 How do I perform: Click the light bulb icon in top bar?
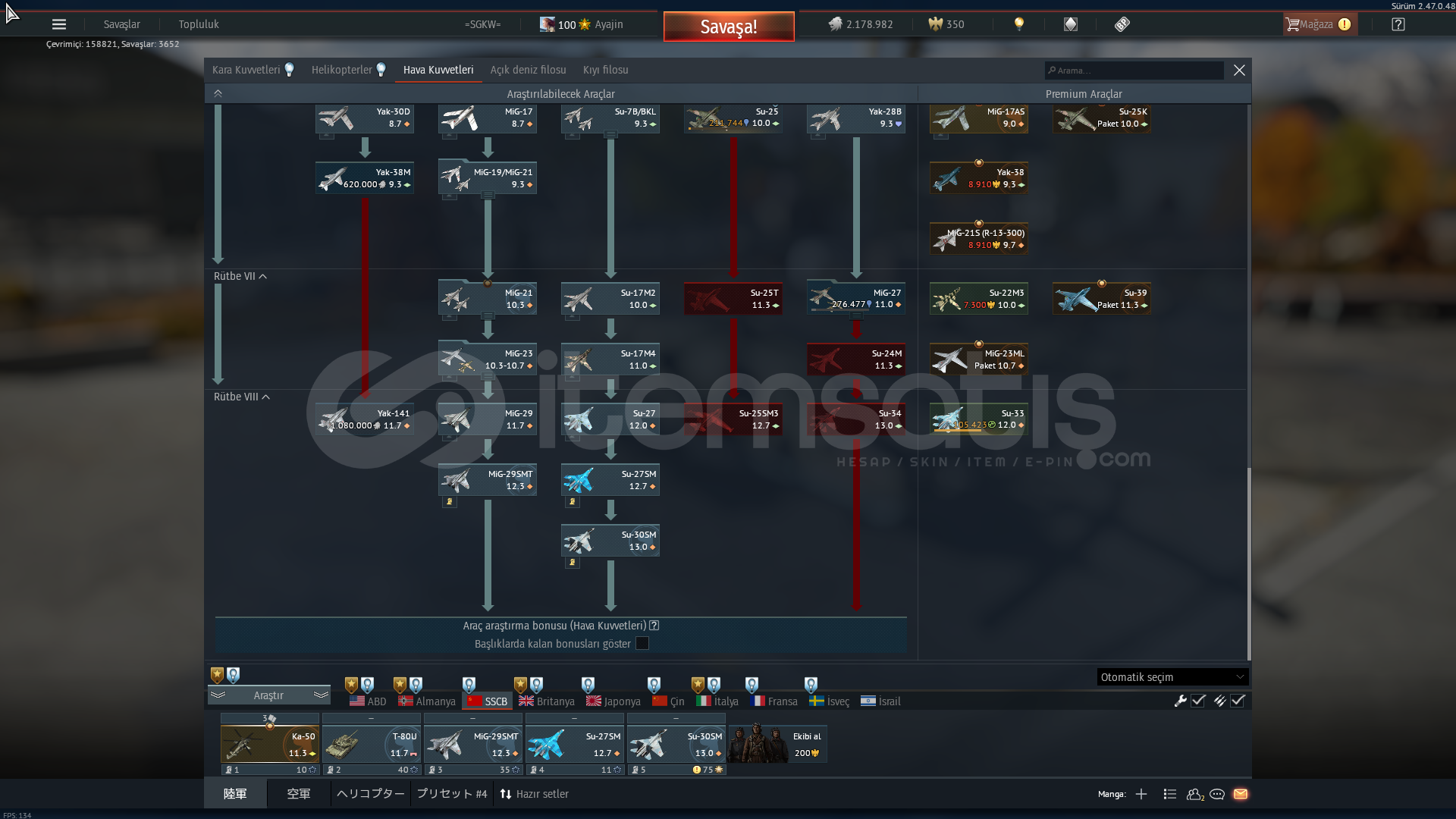(x=1019, y=24)
